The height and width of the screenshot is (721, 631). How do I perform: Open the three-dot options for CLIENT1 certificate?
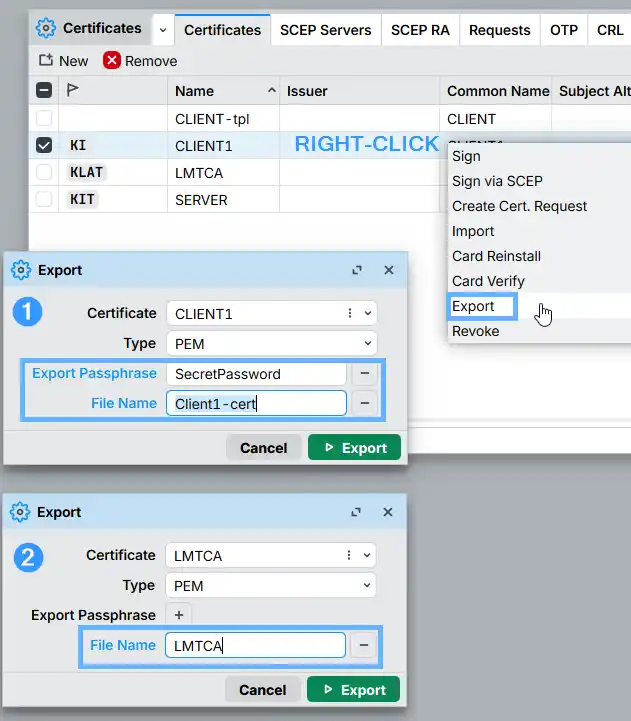(350, 313)
